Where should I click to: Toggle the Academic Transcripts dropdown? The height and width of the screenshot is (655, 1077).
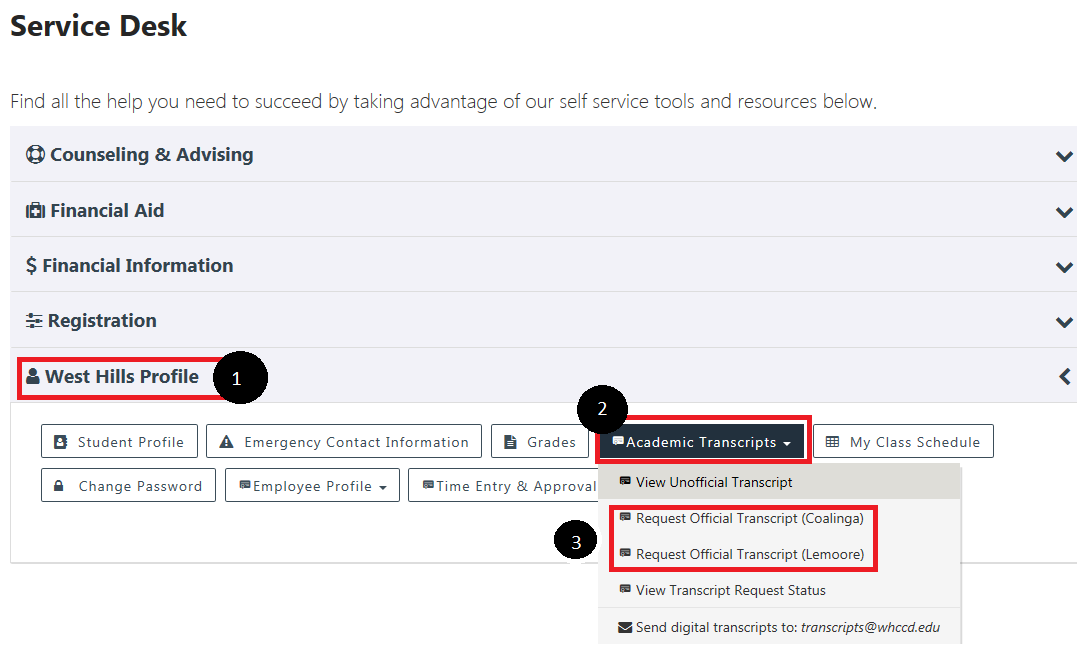(701, 441)
